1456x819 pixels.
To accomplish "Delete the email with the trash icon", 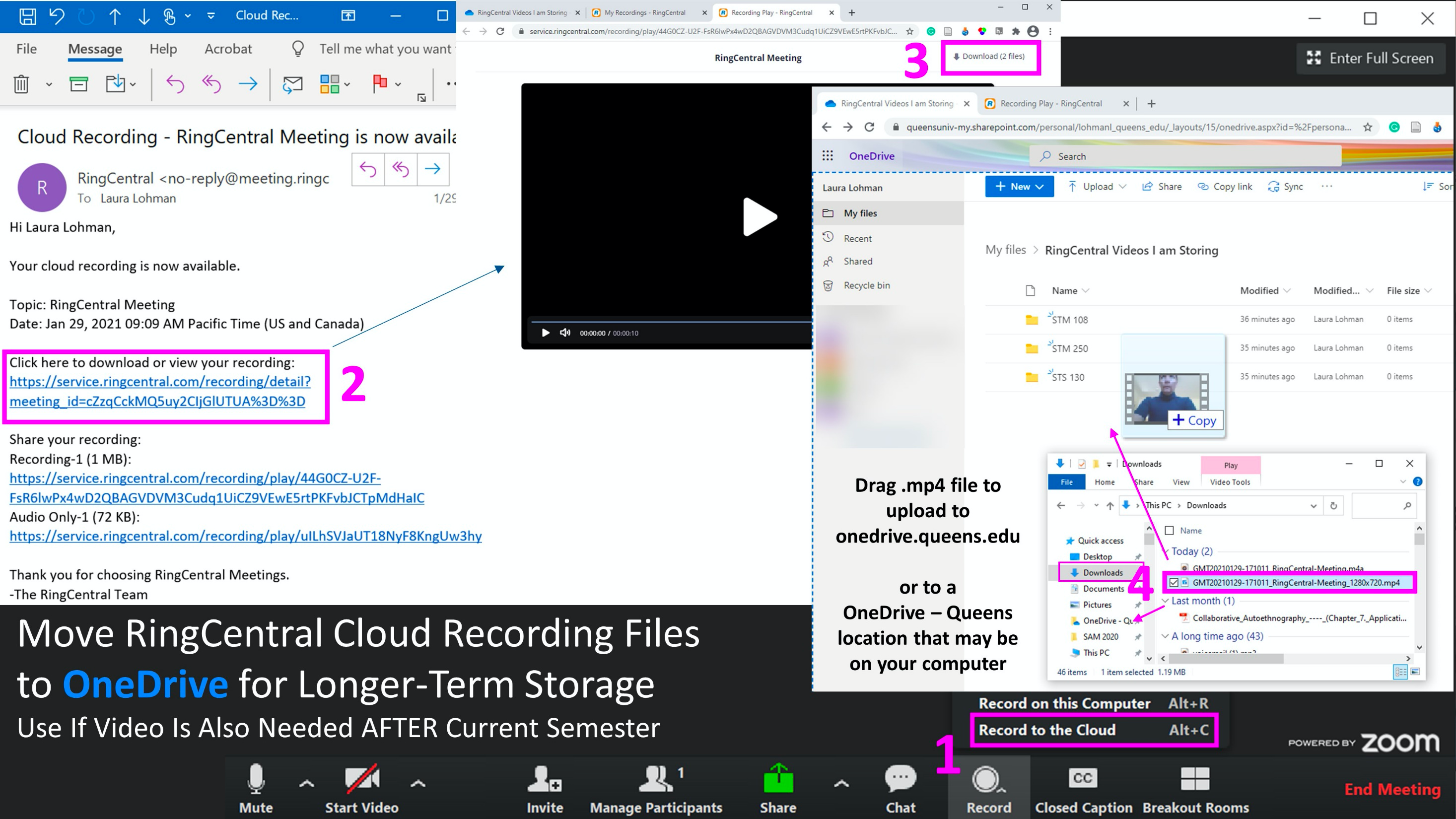I will pyautogui.click(x=21, y=84).
